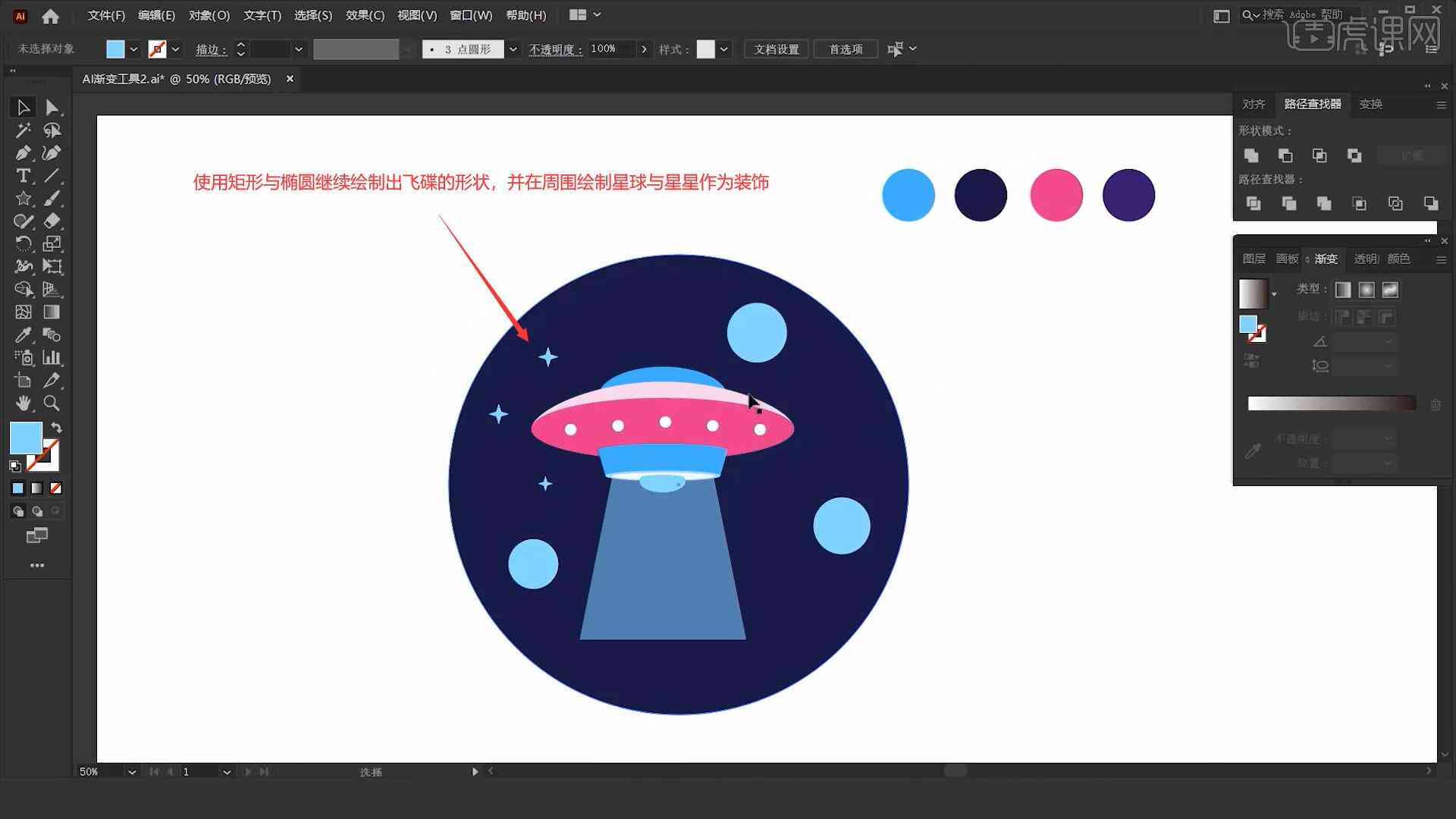Click the 首选项 (Preferences) button
The height and width of the screenshot is (819, 1456).
[x=843, y=48]
